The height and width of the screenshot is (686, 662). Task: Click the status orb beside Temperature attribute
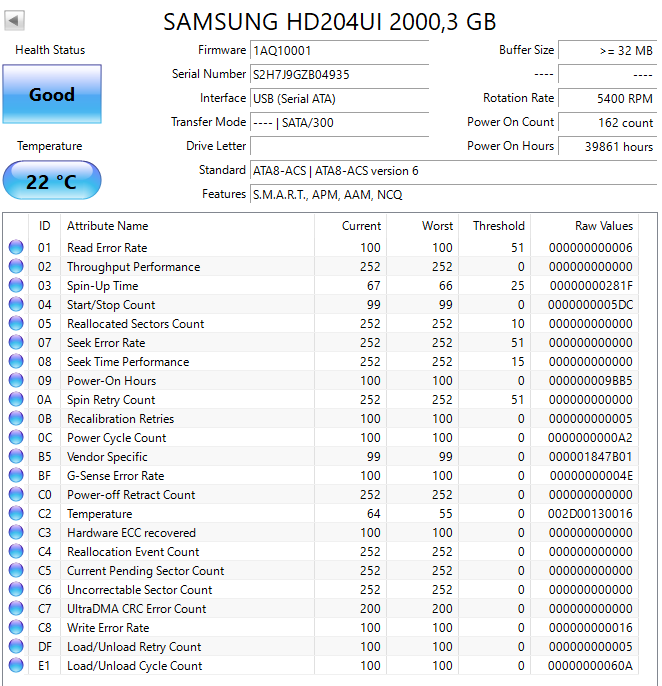click(16, 514)
